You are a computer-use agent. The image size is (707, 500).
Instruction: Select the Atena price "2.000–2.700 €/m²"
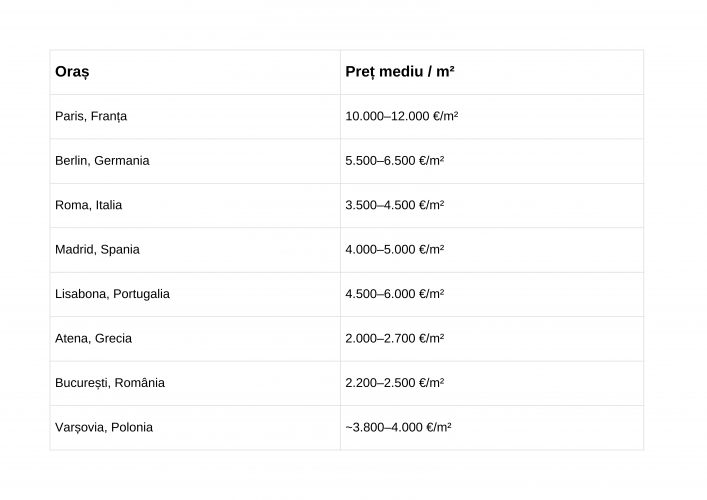point(394,338)
